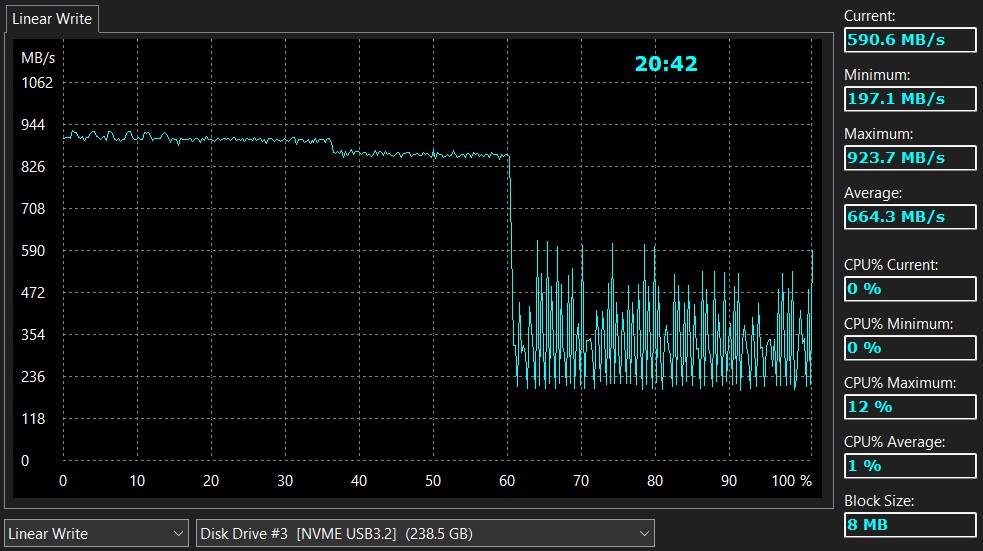The image size is (983, 551).
Task: Click the 354 value on the Y axis
Action: click(33, 335)
